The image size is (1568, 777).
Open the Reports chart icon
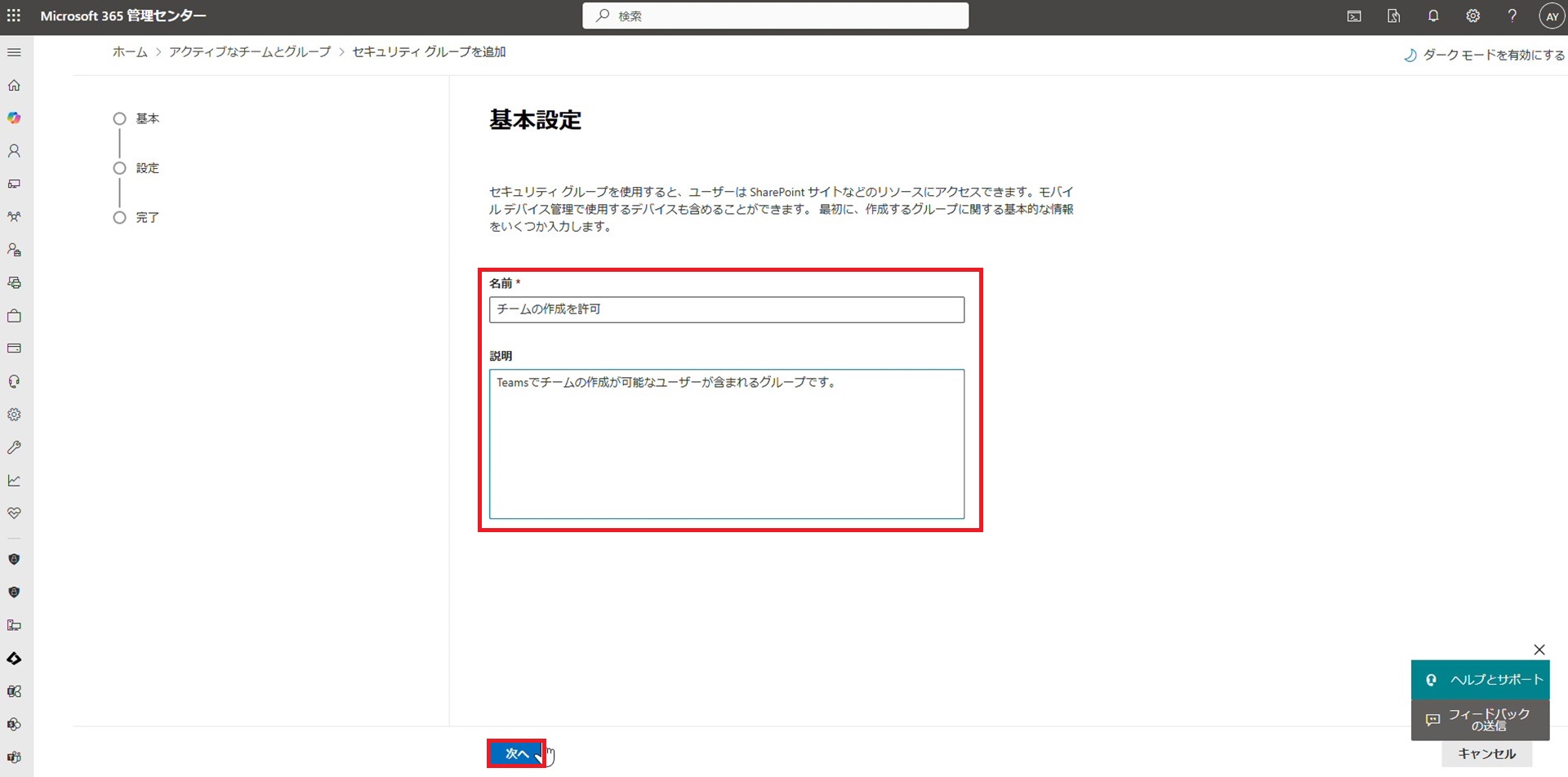(14, 480)
